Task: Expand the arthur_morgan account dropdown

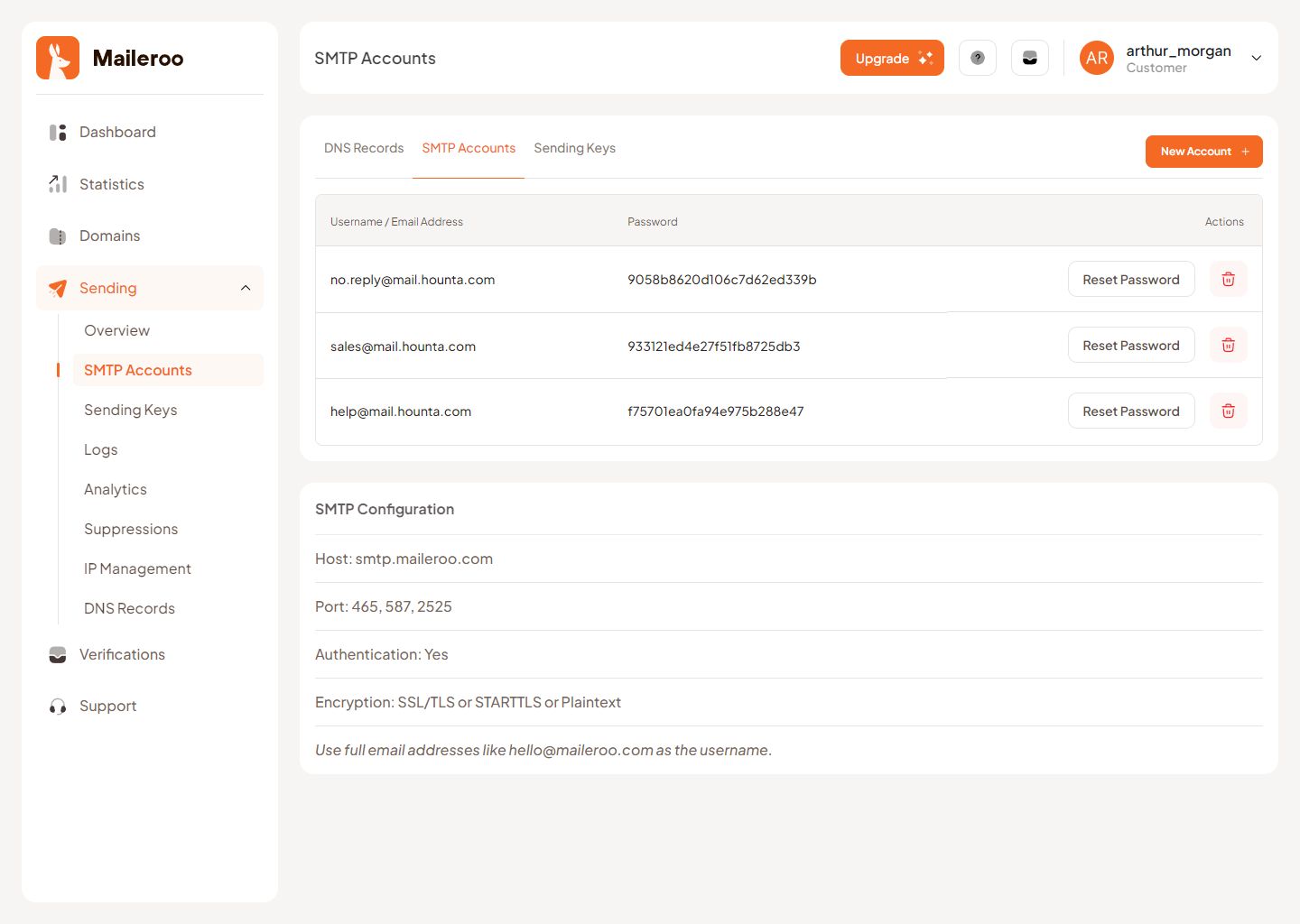Action: tap(1256, 57)
